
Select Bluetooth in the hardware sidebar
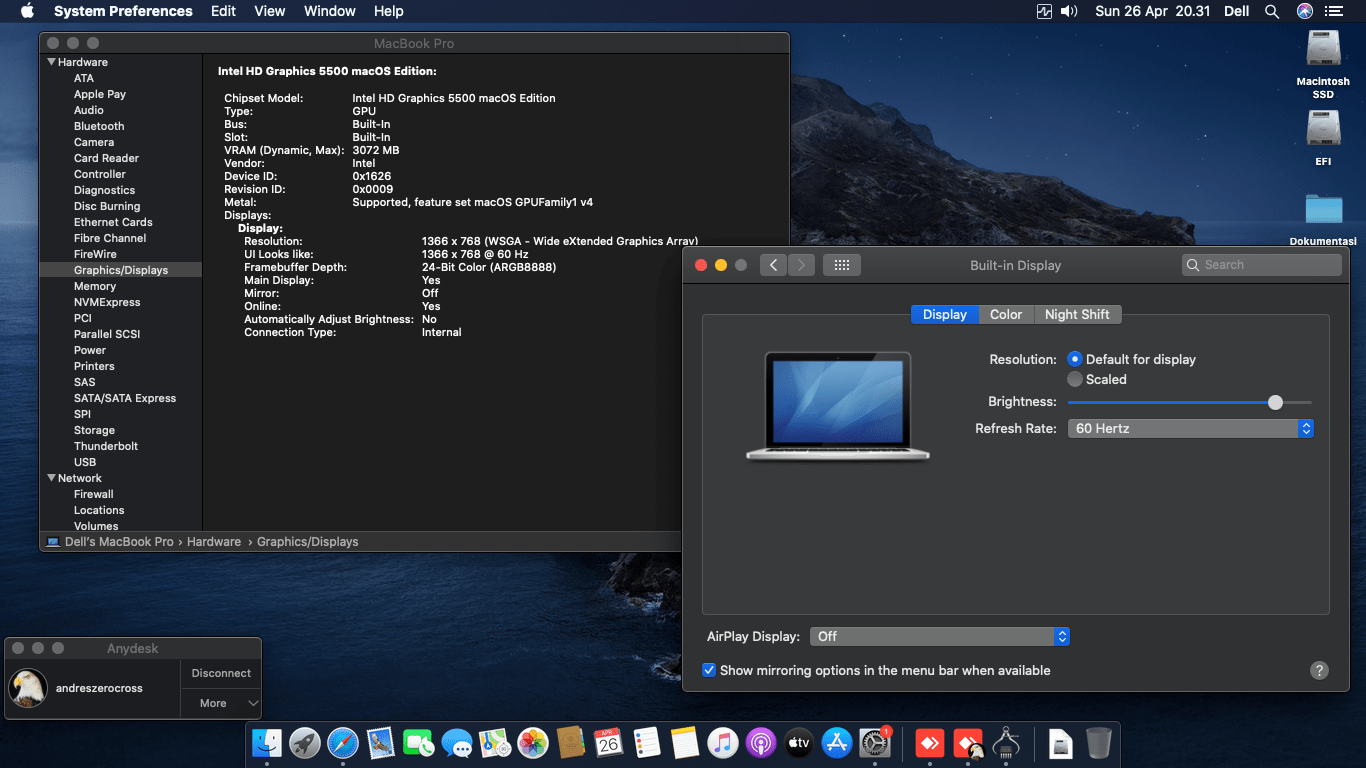99,126
